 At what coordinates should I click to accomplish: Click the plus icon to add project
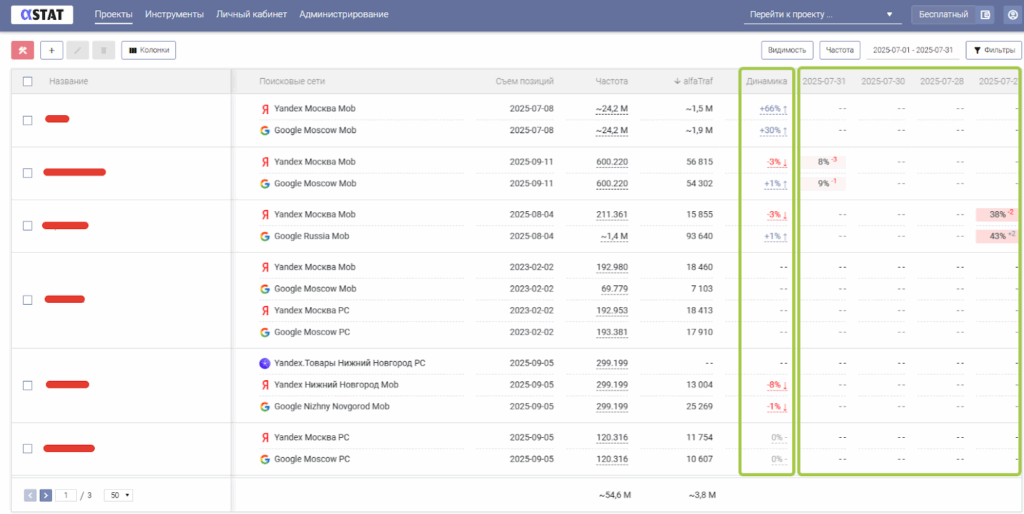coord(51,50)
